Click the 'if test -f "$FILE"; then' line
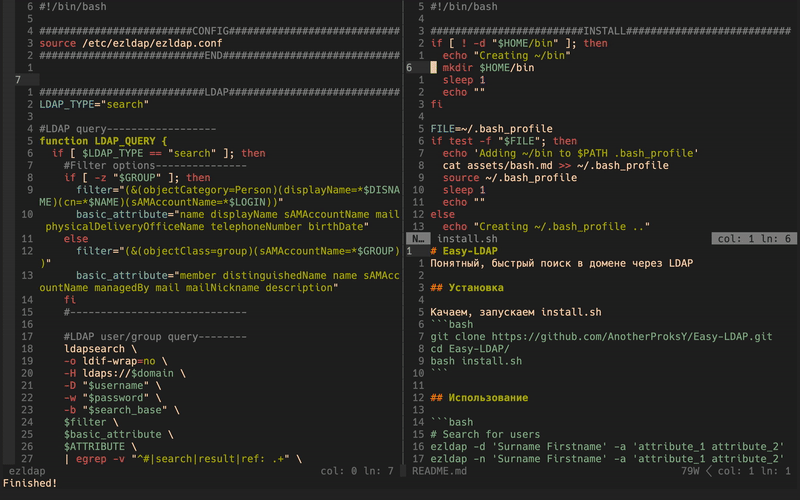The height and width of the screenshot is (500, 800). coord(504,141)
